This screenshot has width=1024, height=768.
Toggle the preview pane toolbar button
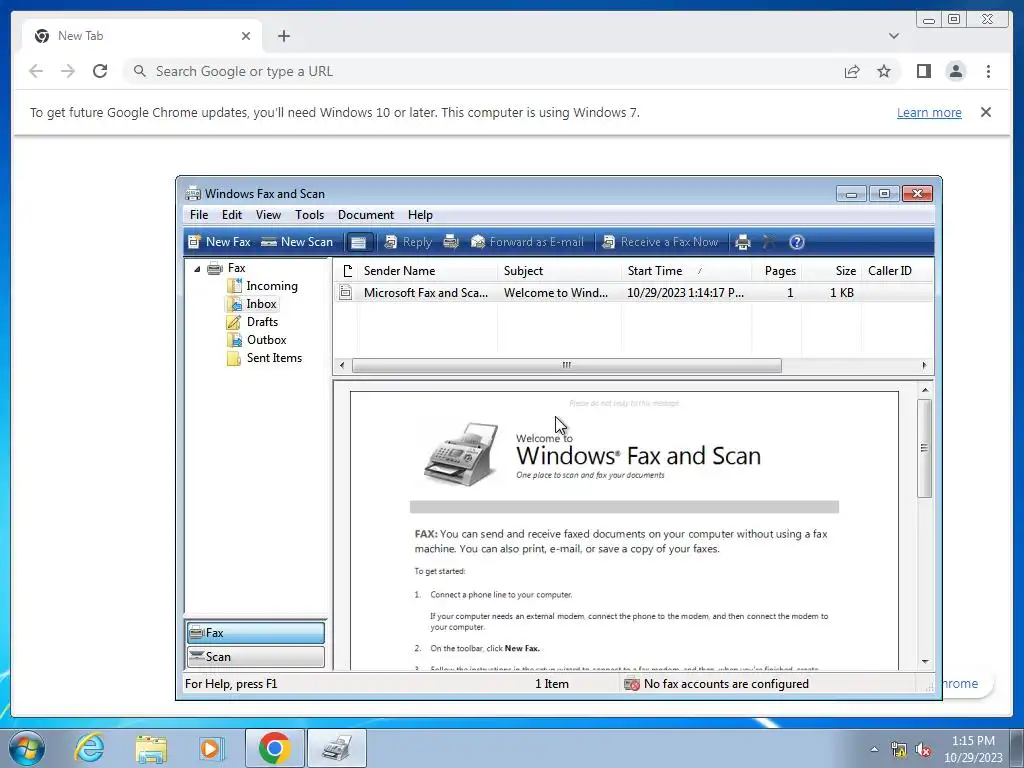(359, 242)
